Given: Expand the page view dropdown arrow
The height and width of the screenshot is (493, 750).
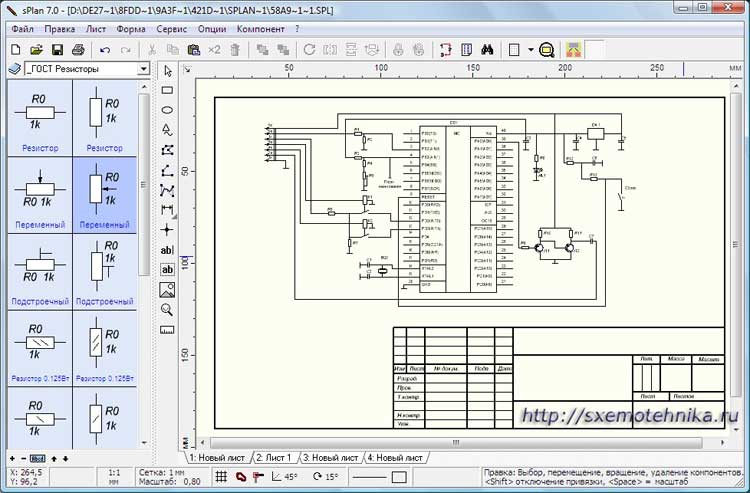Looking at the screenshot, I should pyautogui.click(x=530, y=49).
